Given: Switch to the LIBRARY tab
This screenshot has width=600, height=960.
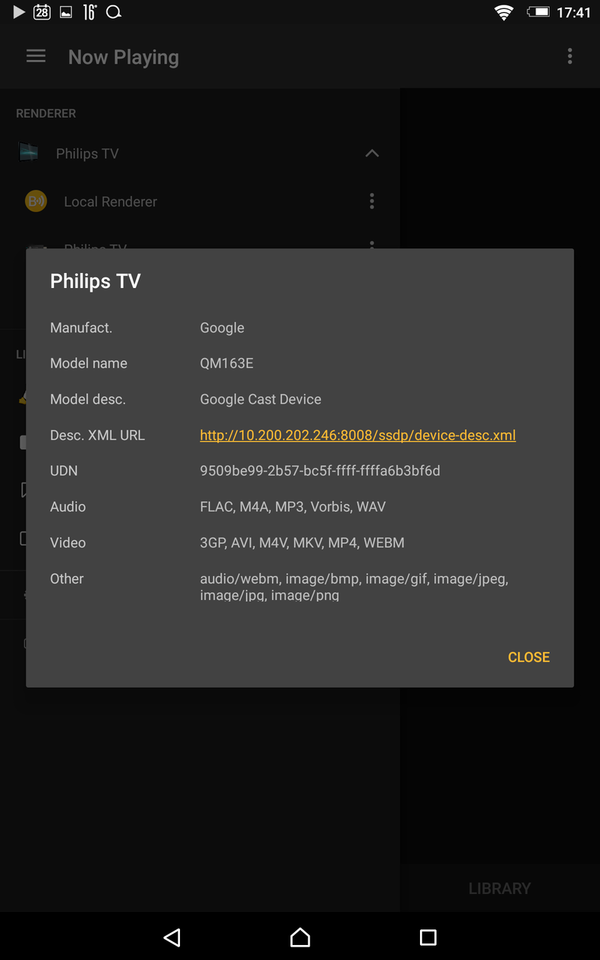Looking at the screenshot, I should (500, 888).
